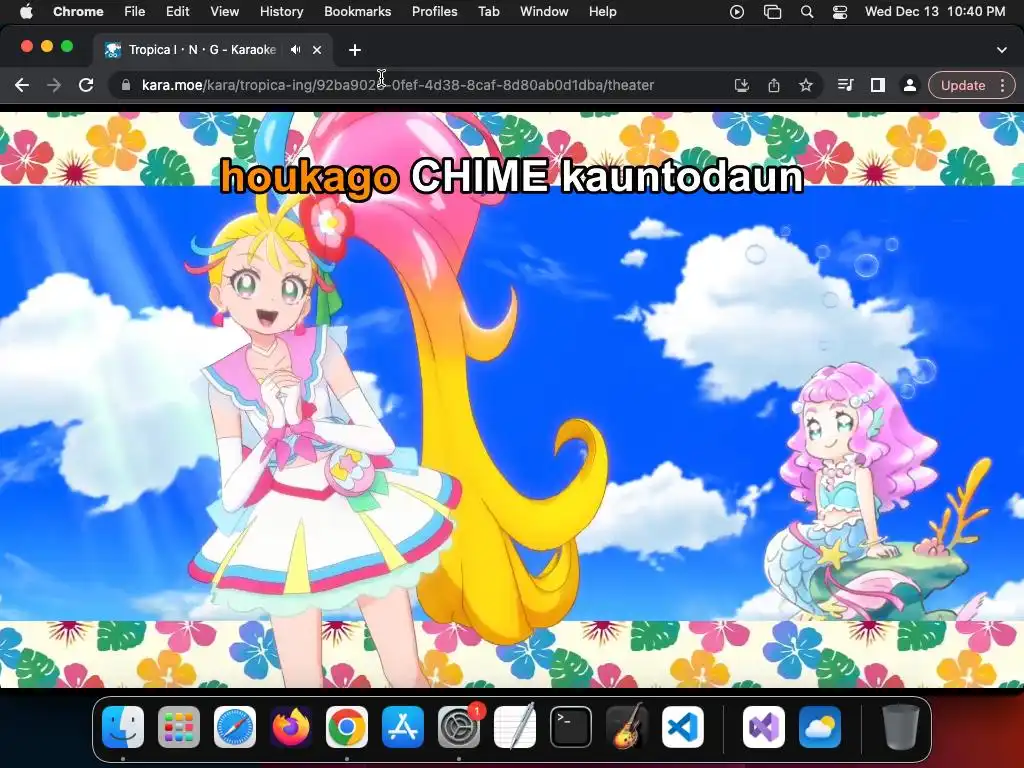
Task: View site information lock icon
Action: point(125,85)
